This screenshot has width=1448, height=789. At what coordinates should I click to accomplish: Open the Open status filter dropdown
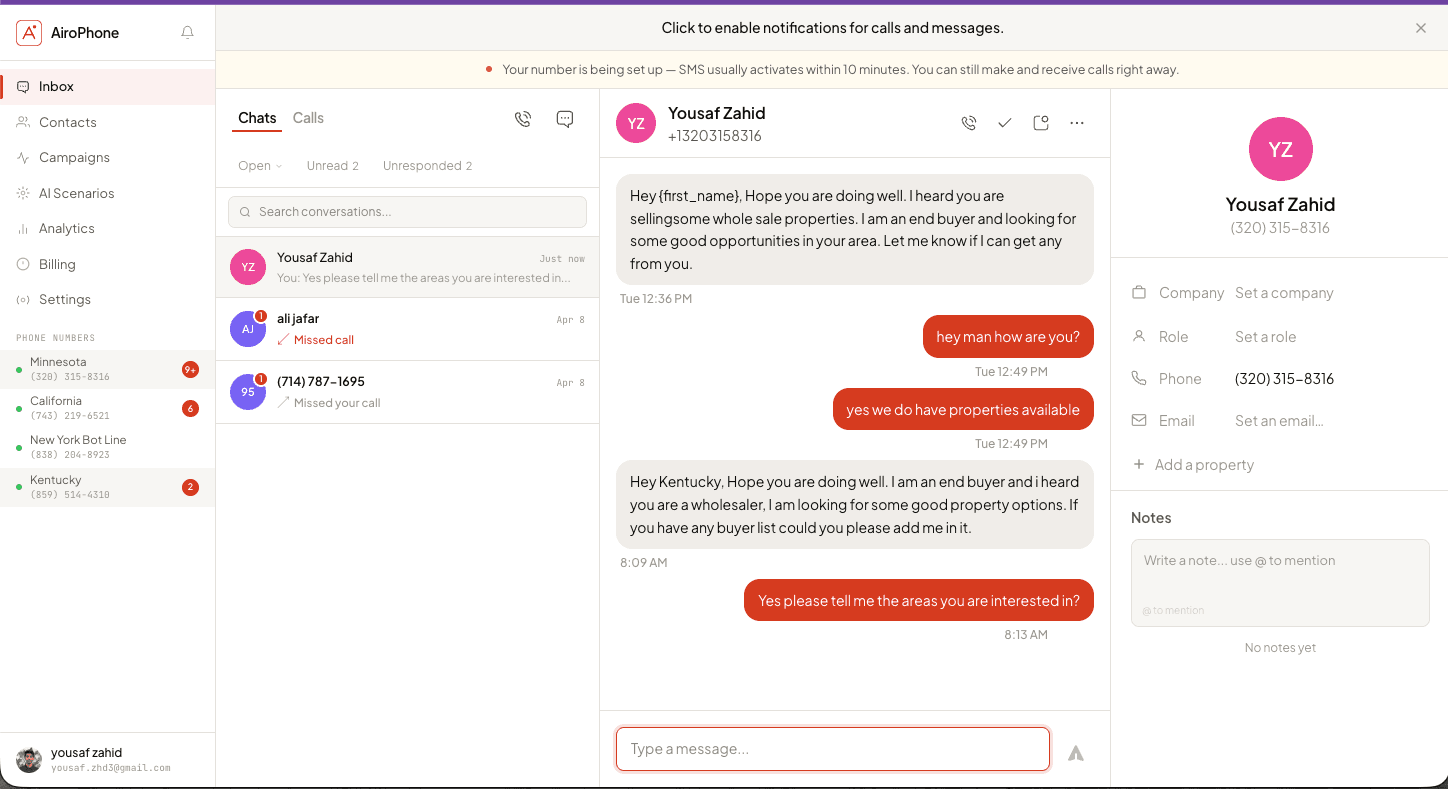click(x=260, y=166)
